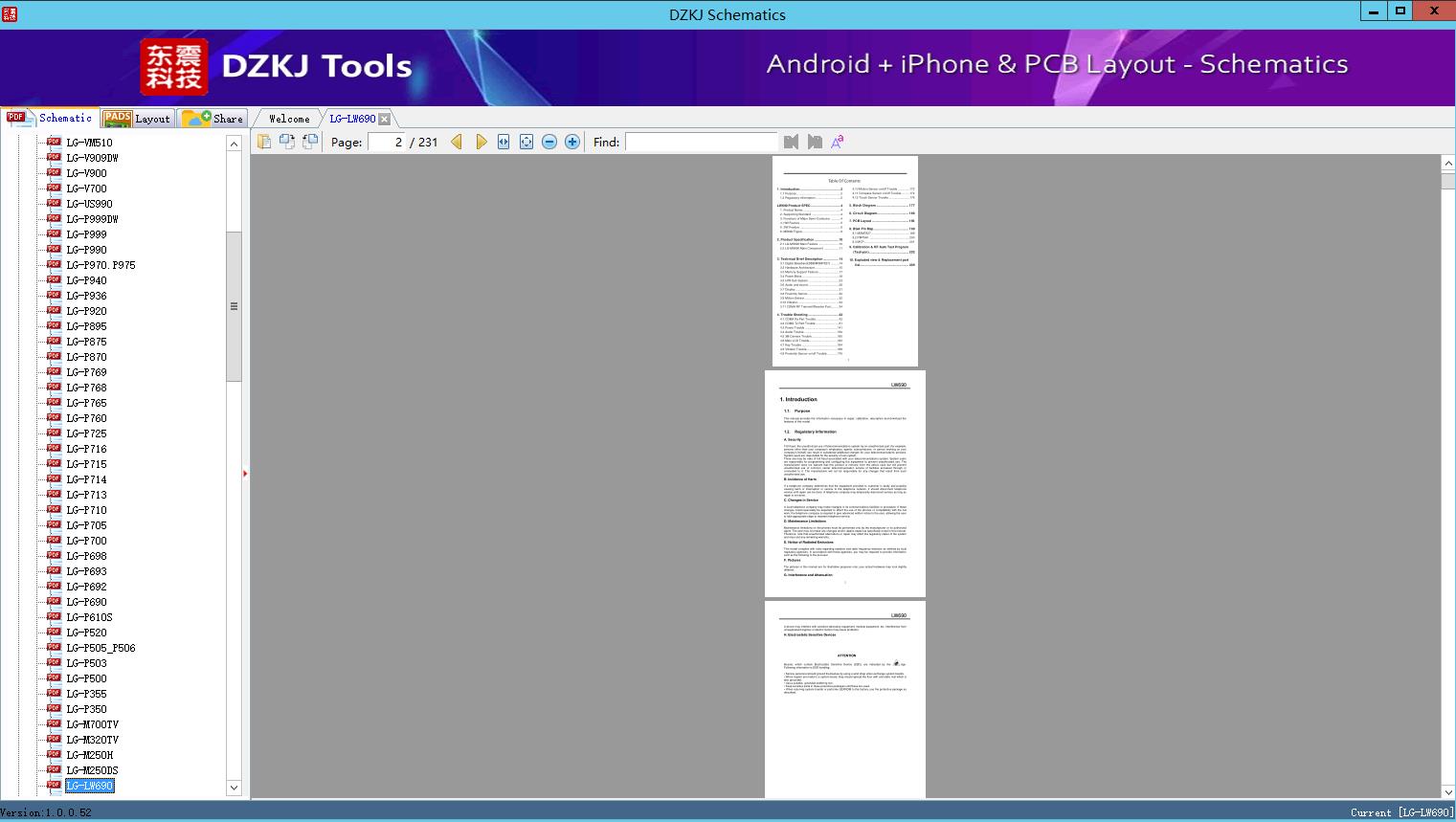Click the DZKJ red logo in the banner
This screenshot has width=1456, height=822.
point(174,67)
